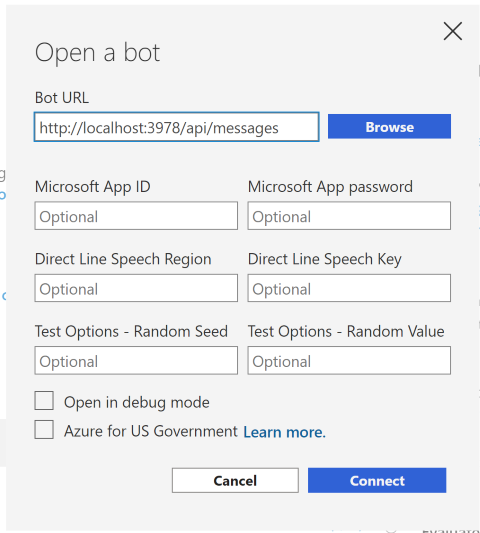This screenshot has width=480, height=533.
Task: Connect to the bot
Action: tap(377, 480)
